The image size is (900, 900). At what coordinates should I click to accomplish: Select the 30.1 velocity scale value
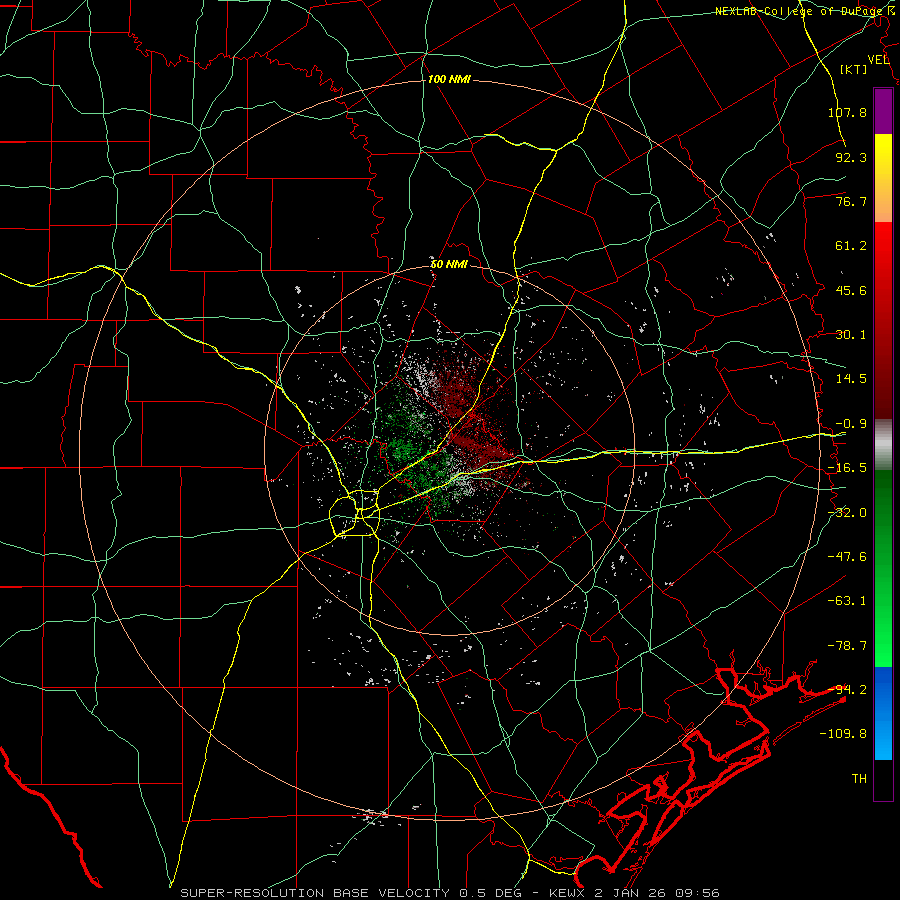click(851, 335)
